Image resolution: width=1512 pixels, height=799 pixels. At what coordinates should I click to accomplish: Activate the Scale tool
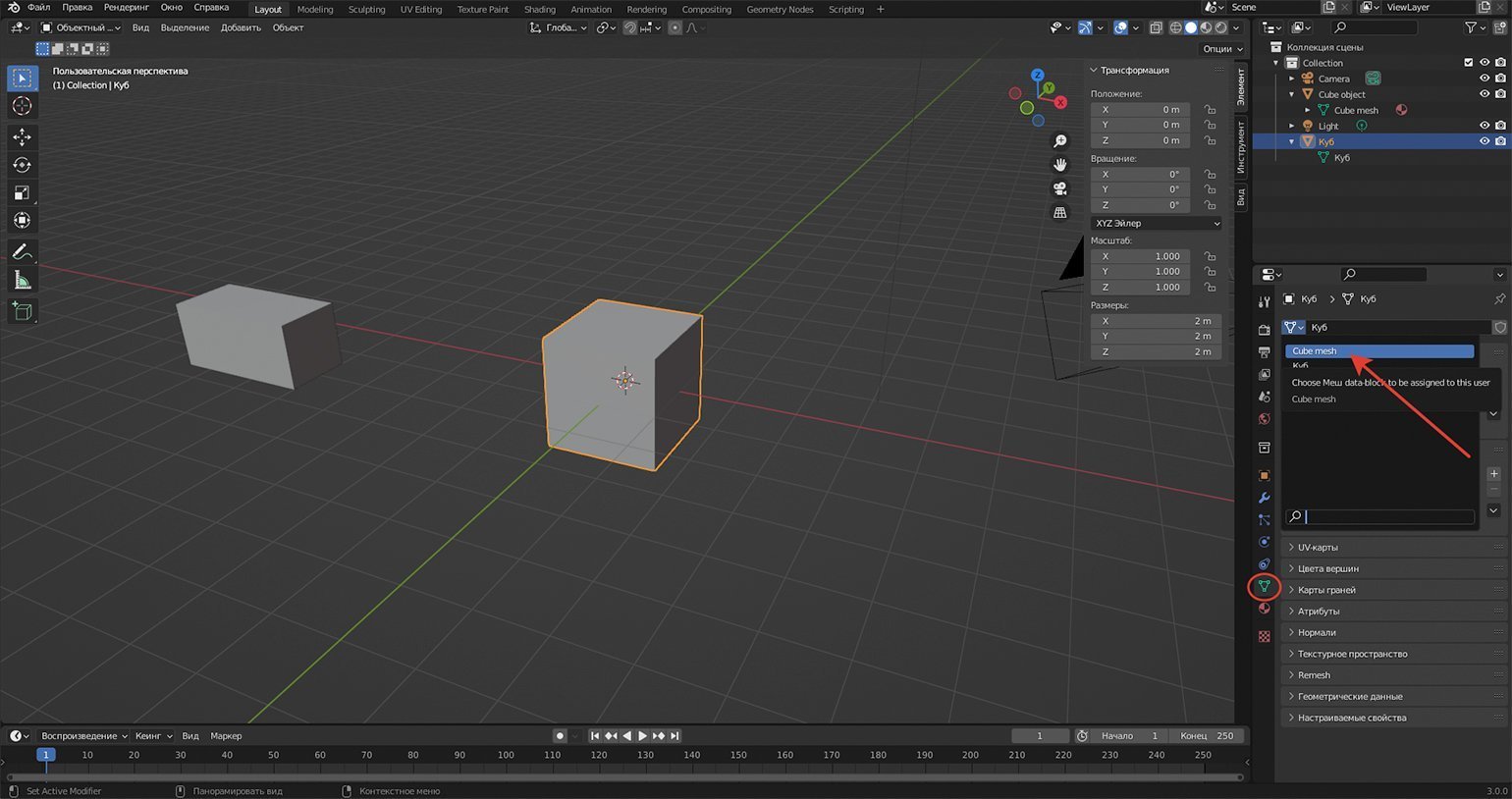pyautogui.click(x=22, y=192)
